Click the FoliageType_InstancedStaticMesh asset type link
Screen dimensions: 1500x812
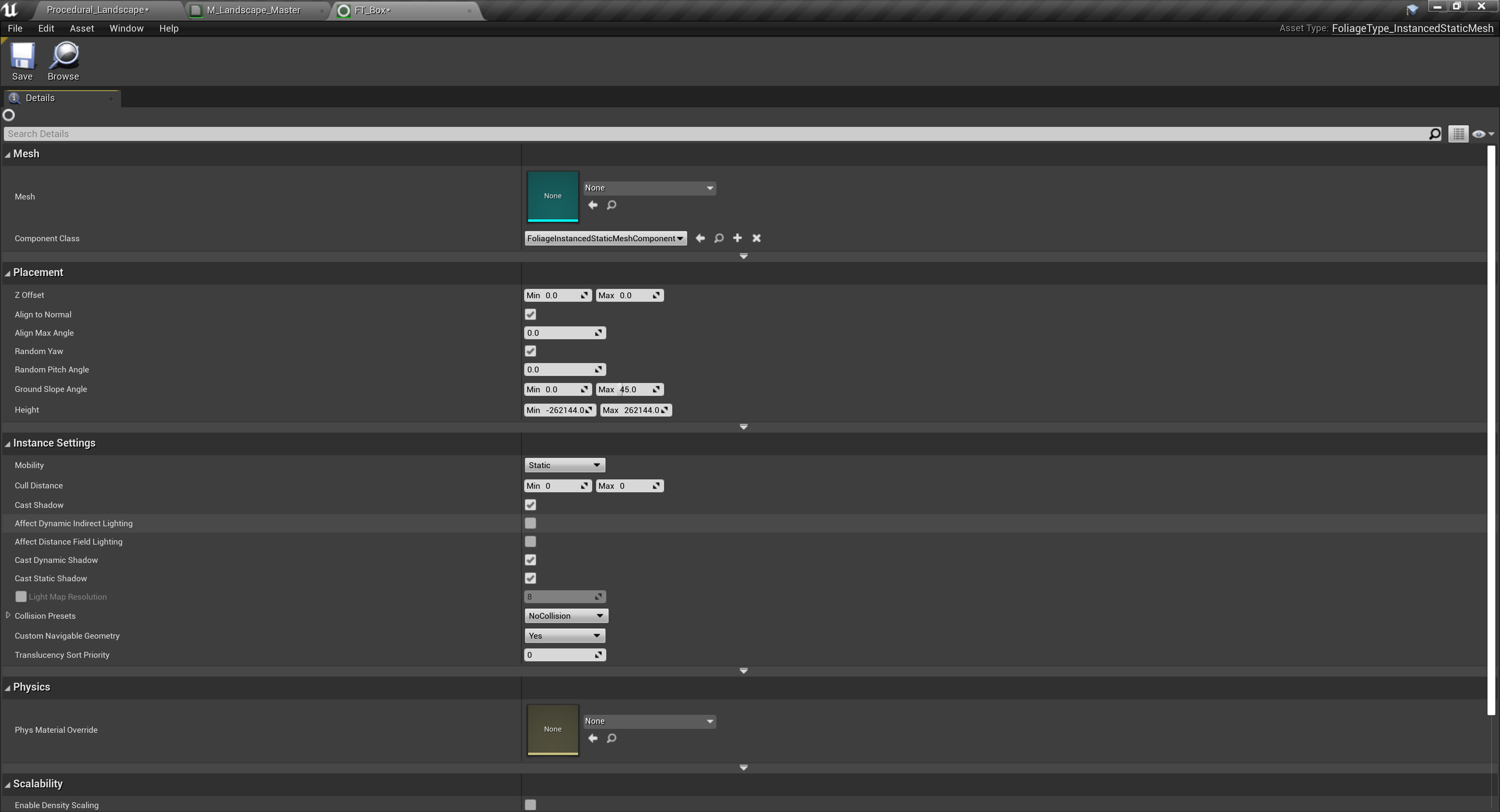[x=1412, y=28]
